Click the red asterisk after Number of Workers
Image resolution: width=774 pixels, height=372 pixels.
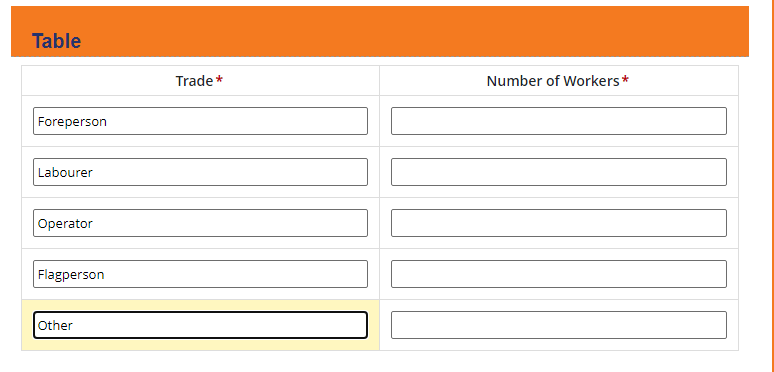[x=625, y=80]
